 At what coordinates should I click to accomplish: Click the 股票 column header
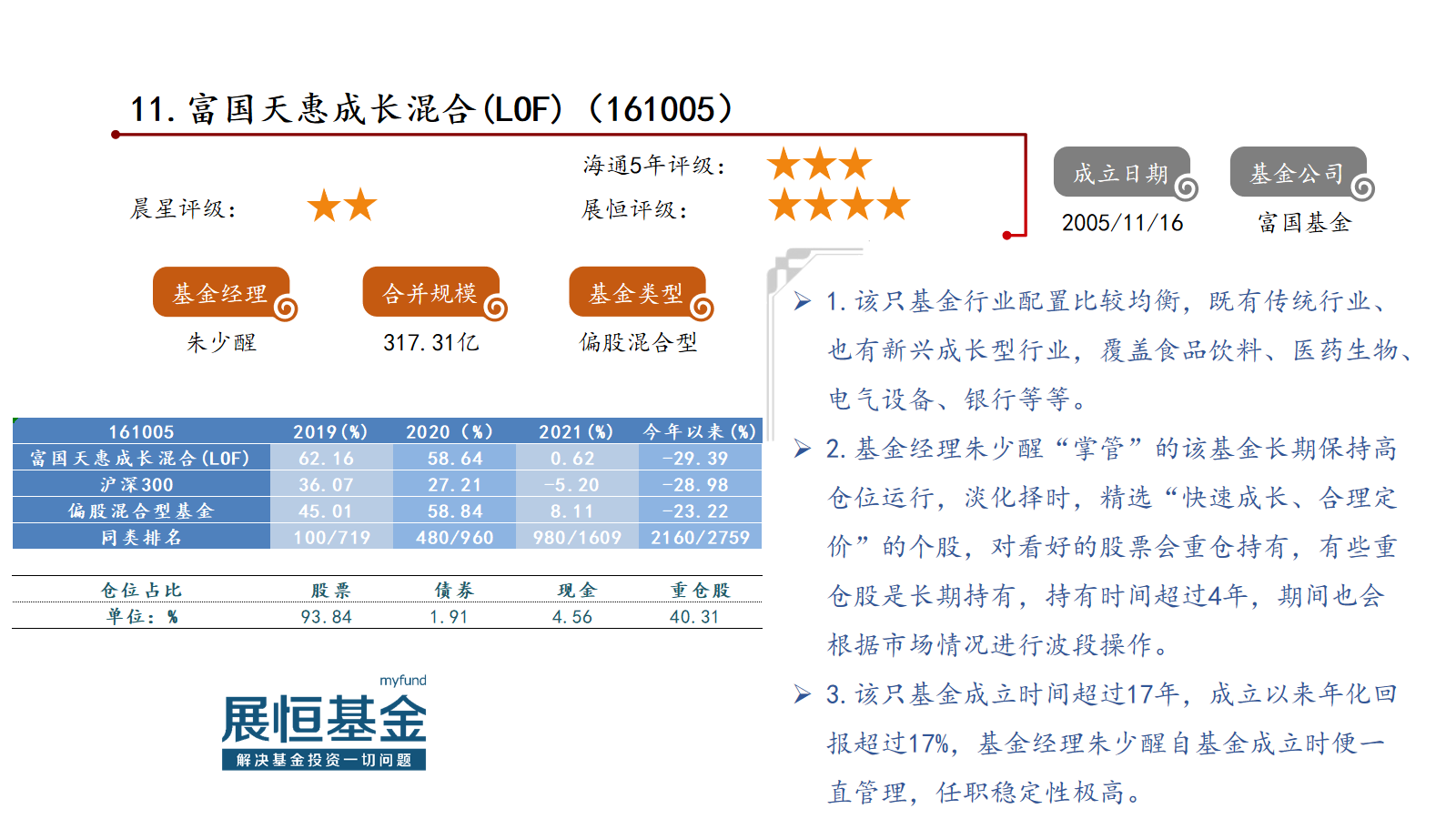330,590
